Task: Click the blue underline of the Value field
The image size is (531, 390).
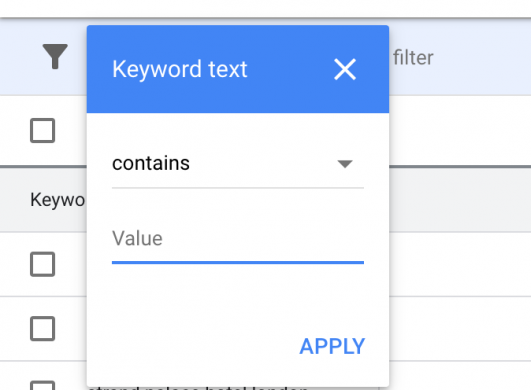Action: point(238,262)
